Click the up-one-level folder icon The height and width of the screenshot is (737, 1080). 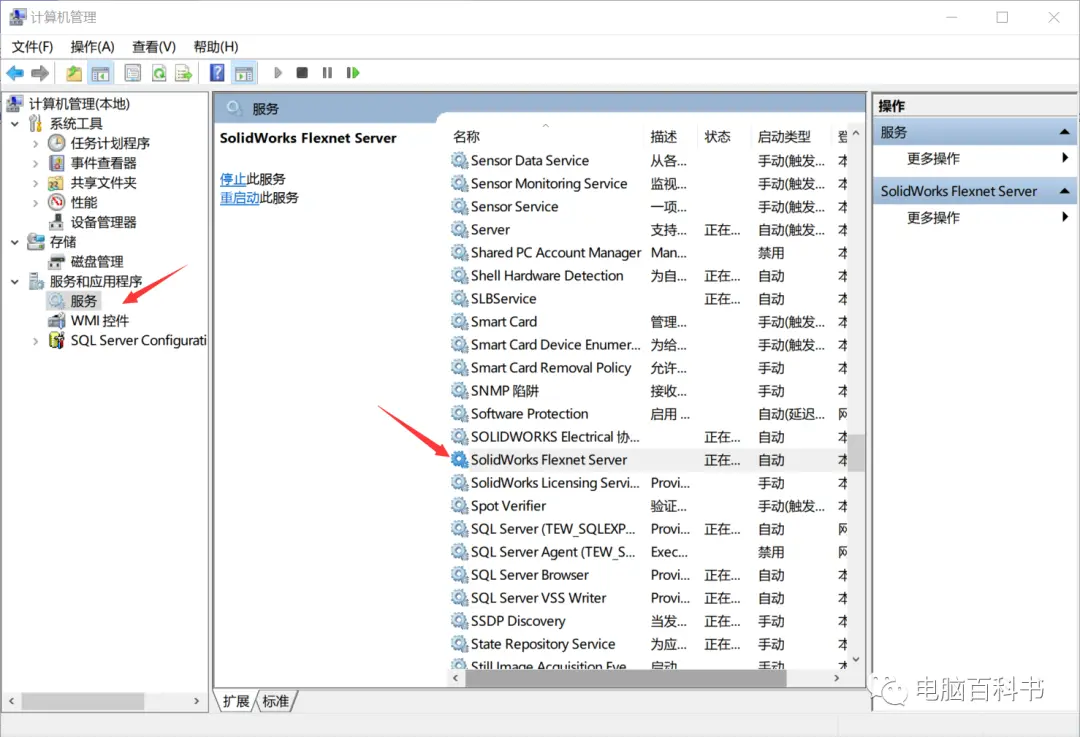[74, 73]
